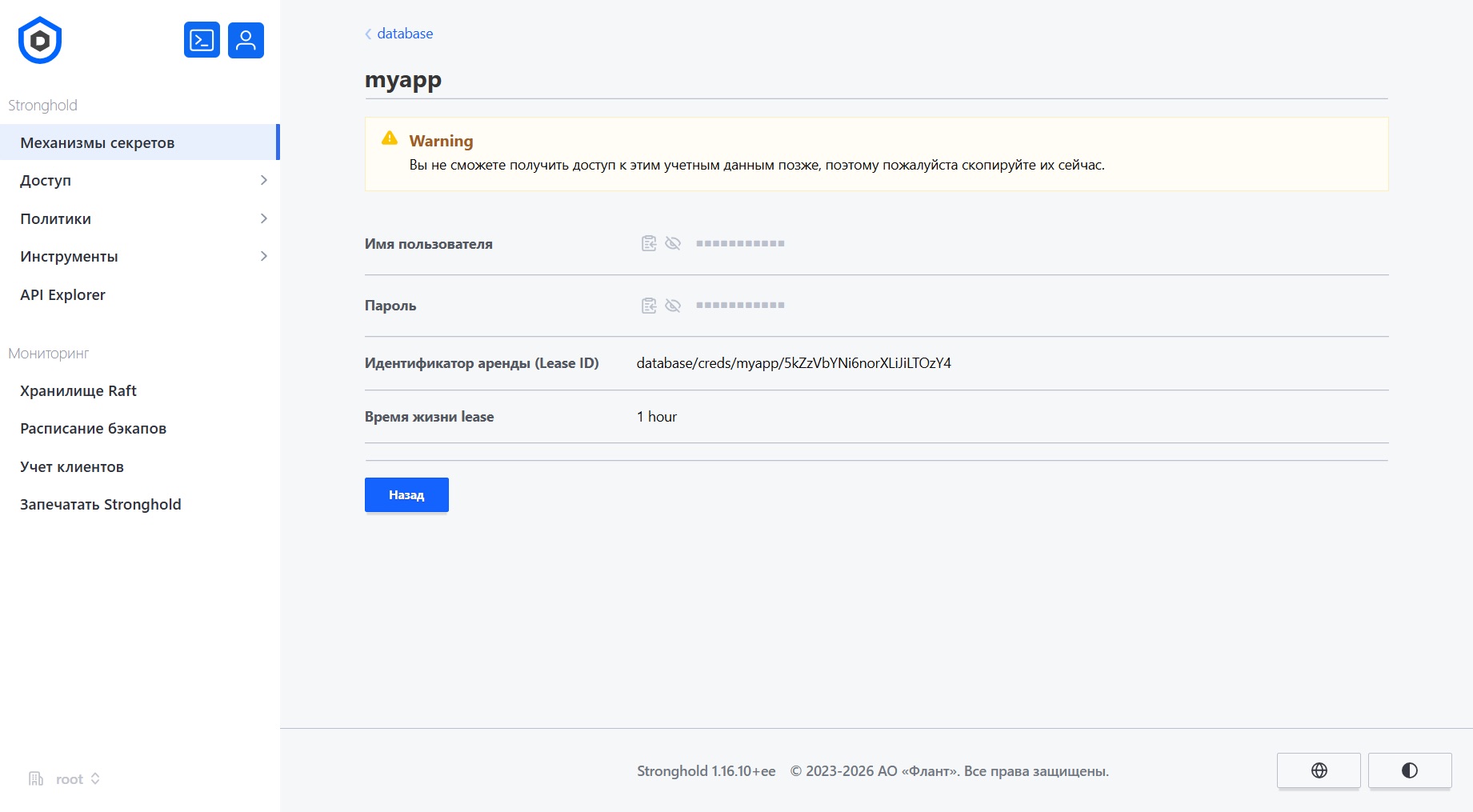Toggle the dark/light theme button

pyautogui.click(x=1409, y=770)
